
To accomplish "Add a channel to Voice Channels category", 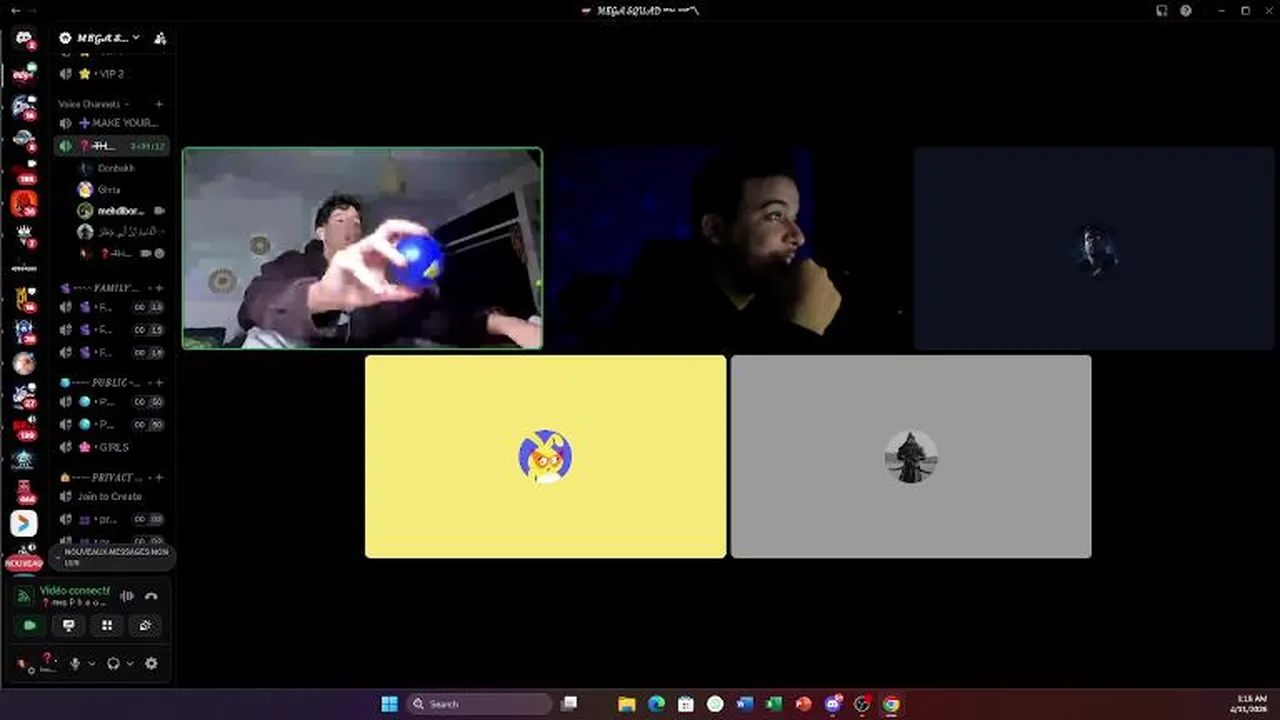I will [159, 104].
